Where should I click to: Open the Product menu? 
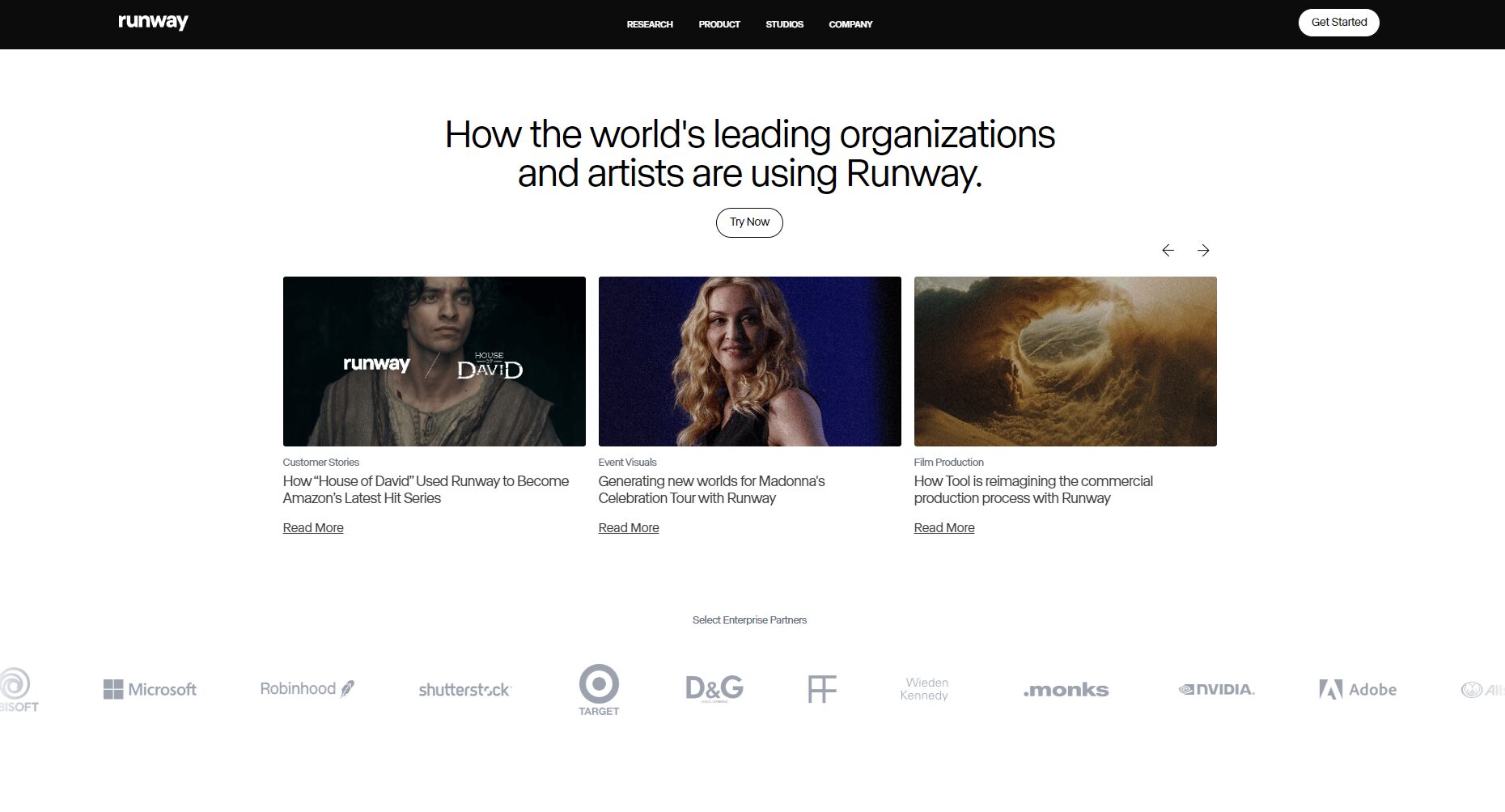tap(719, 24)
